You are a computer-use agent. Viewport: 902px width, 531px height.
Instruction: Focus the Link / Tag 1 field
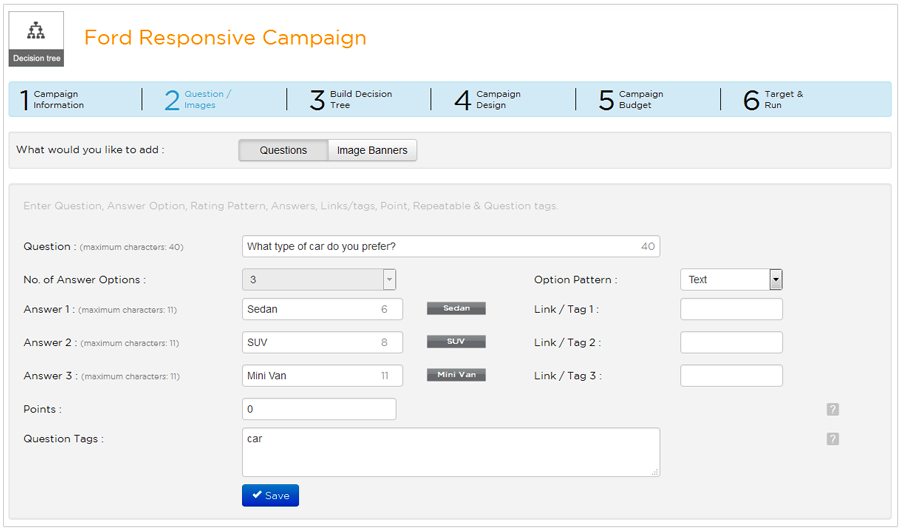(x=731, y=309)
